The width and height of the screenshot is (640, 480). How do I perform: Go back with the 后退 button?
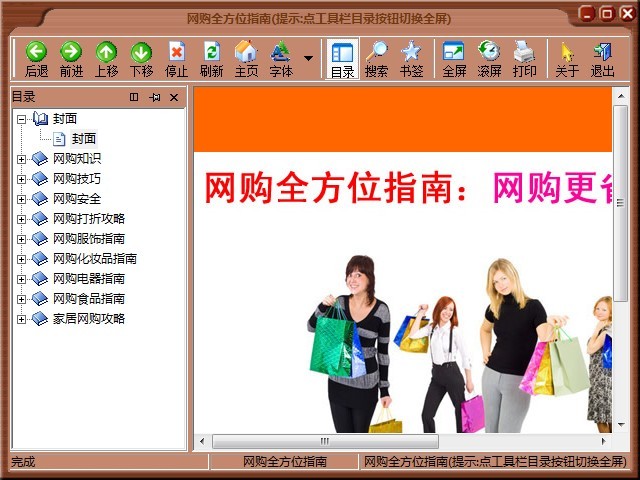(36, 59)
